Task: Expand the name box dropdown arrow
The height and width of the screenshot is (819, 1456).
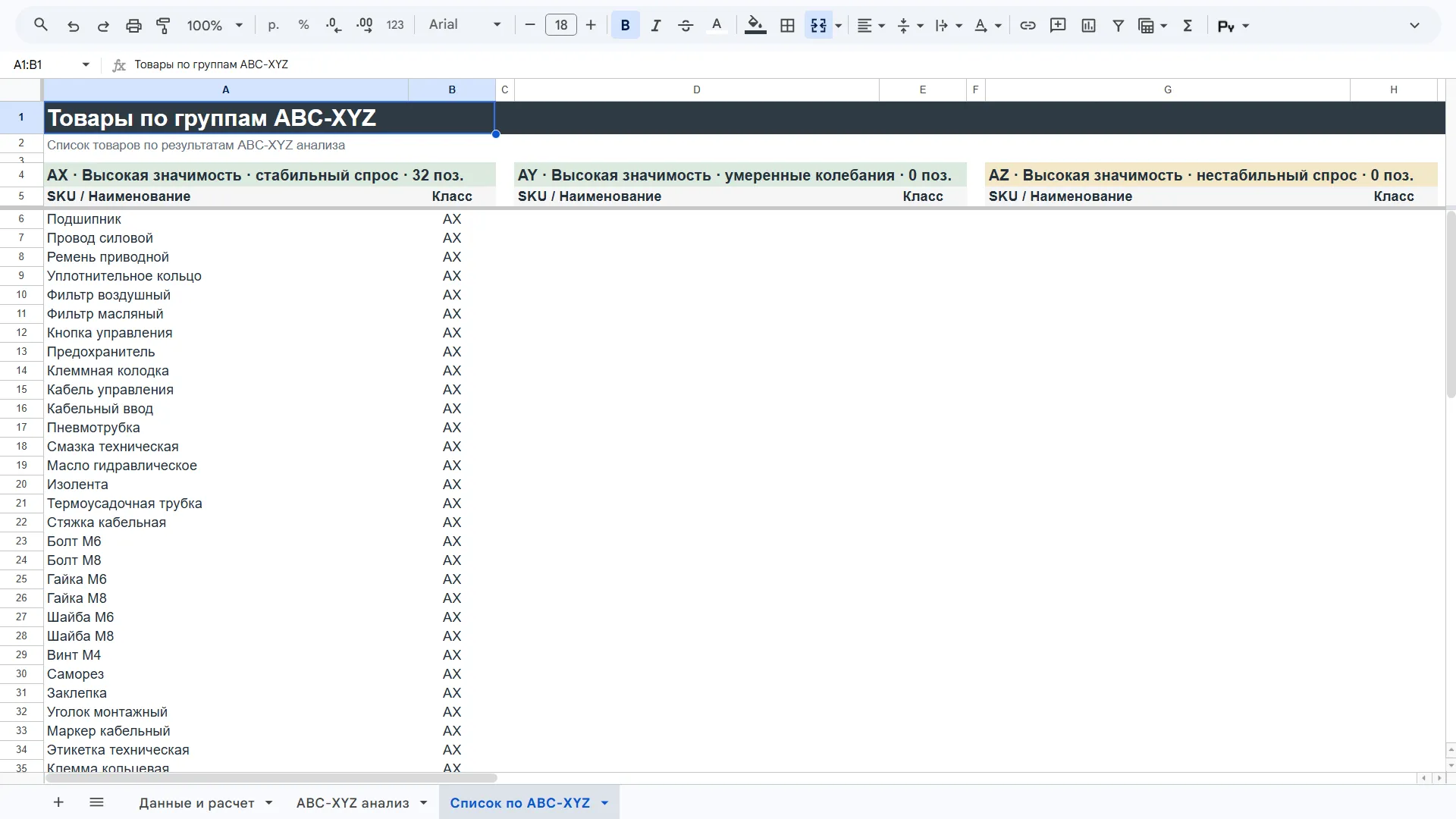Action: pyautogui.click(x=86, y=64)
